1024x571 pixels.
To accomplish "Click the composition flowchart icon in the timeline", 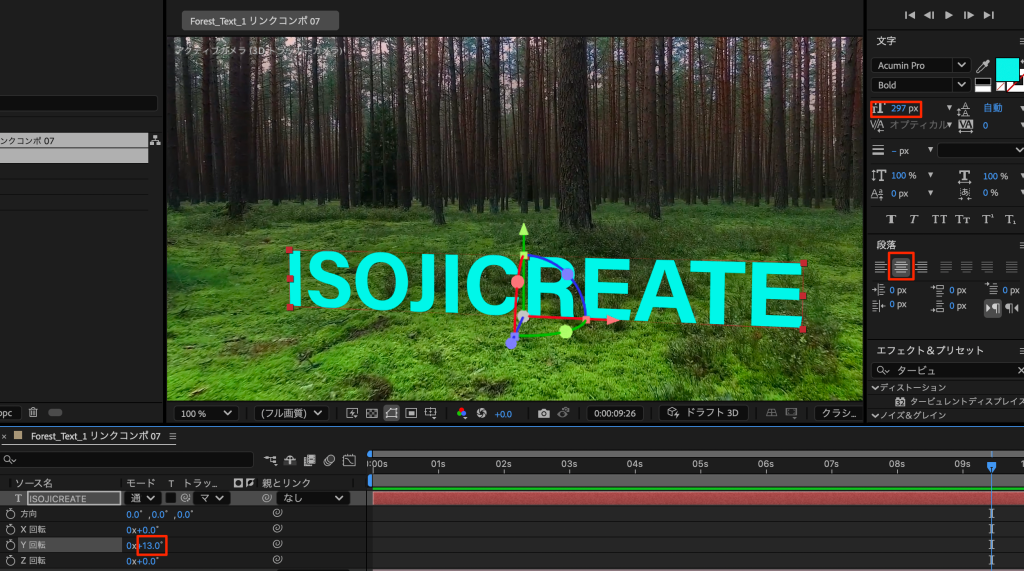I will pos(271,460).
